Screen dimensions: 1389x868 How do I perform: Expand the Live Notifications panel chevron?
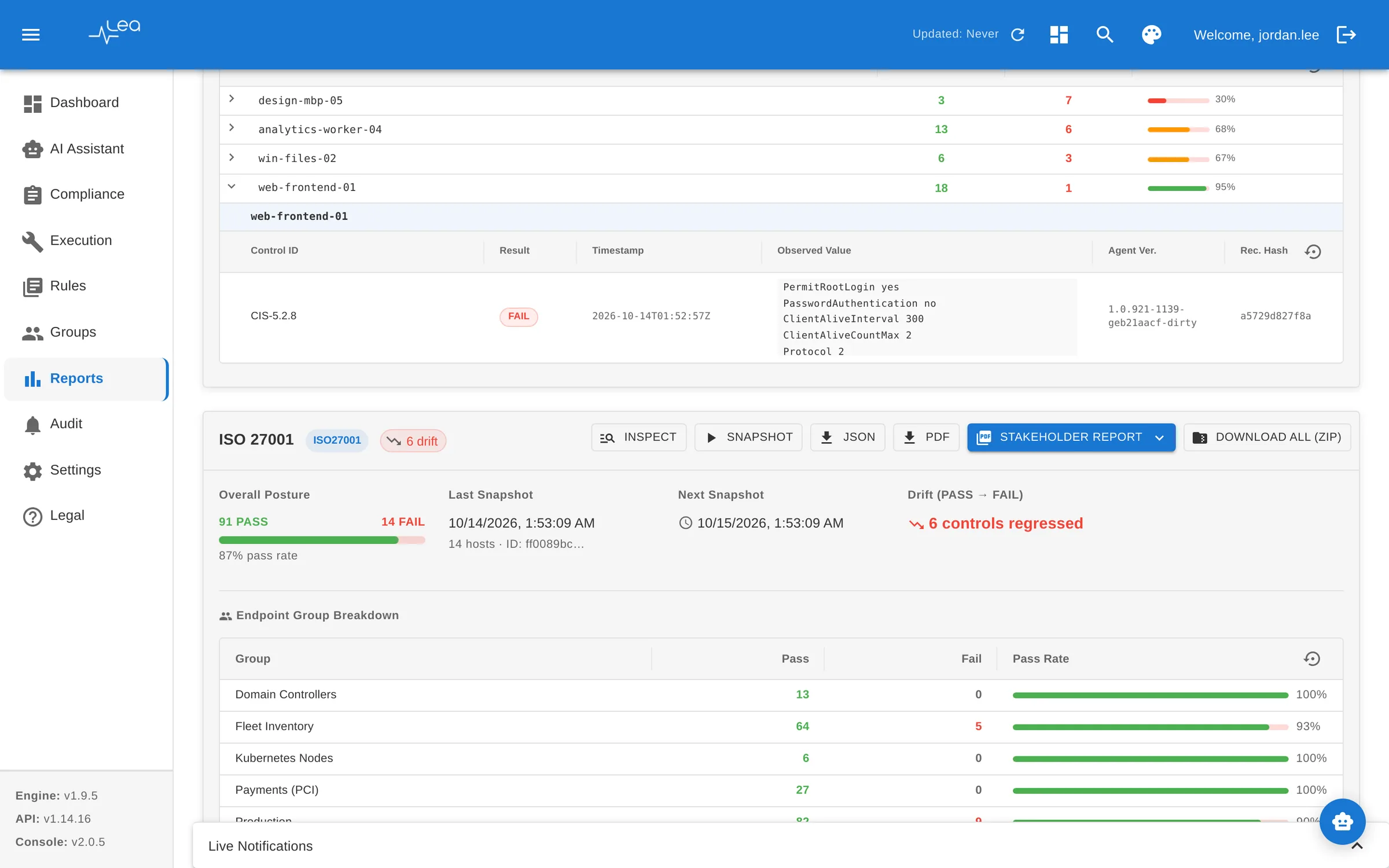(1357, 846)
